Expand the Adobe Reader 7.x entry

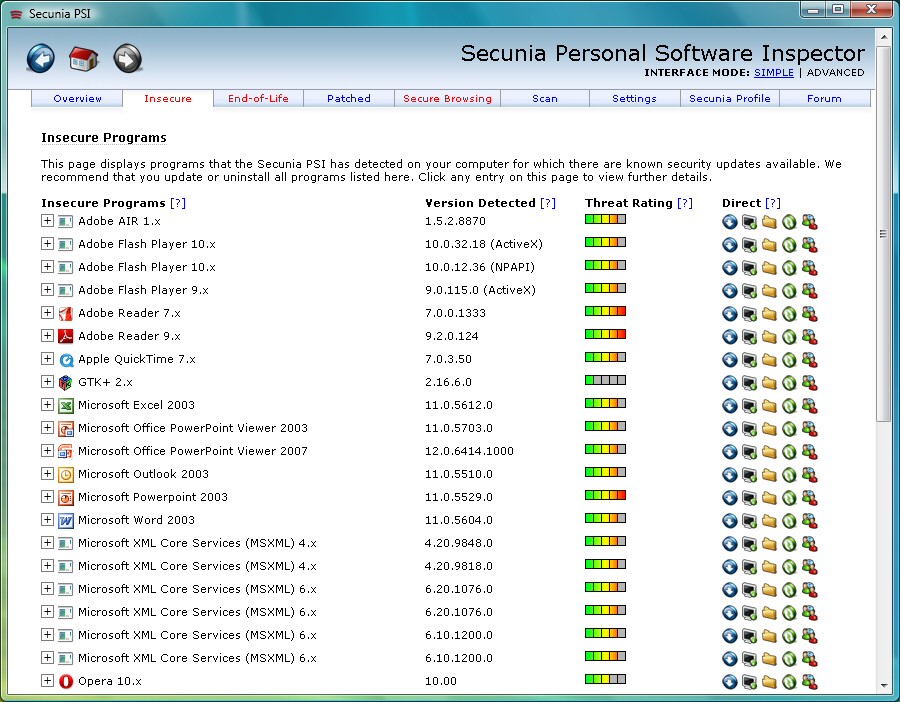pos(47,312)
